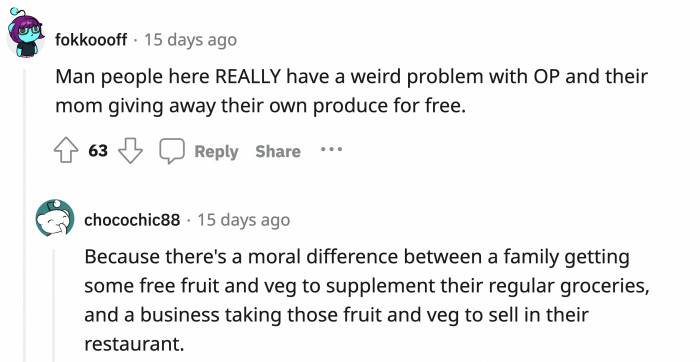Downvote fokkoooff's comment
Screen dimensions: 700x362
click(130, 151)
